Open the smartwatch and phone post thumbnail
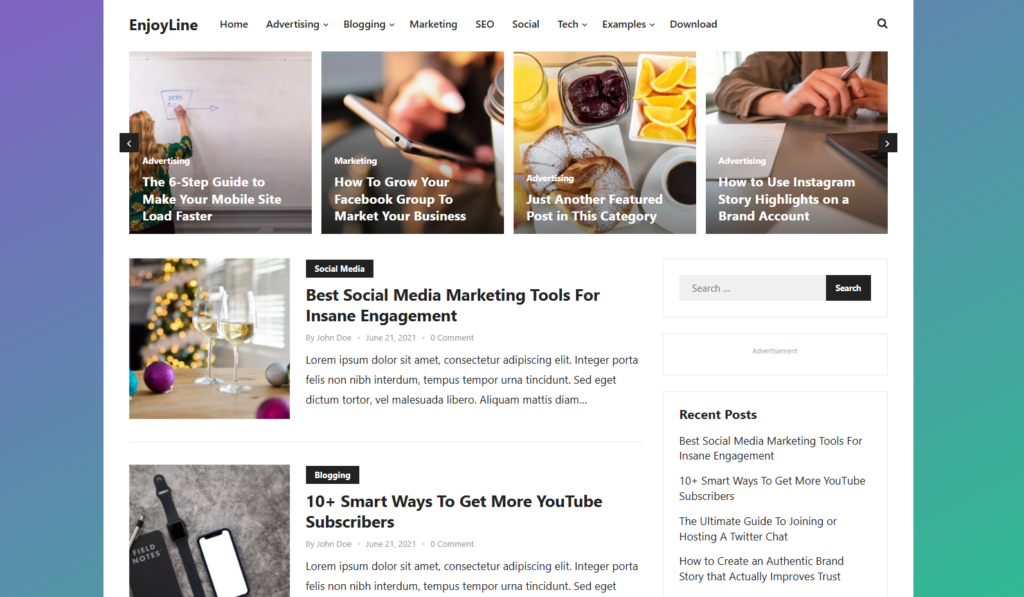This screenshot has height=597, width=1024. tap(209, 530)
